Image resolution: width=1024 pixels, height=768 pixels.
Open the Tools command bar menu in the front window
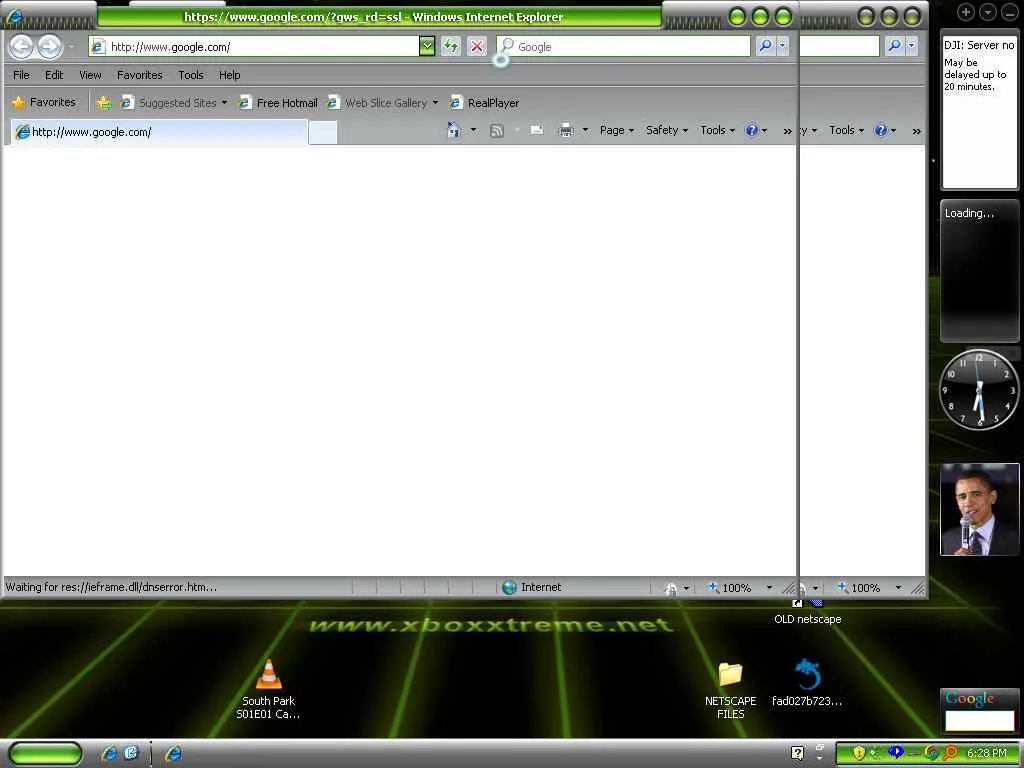coord(718,130)
